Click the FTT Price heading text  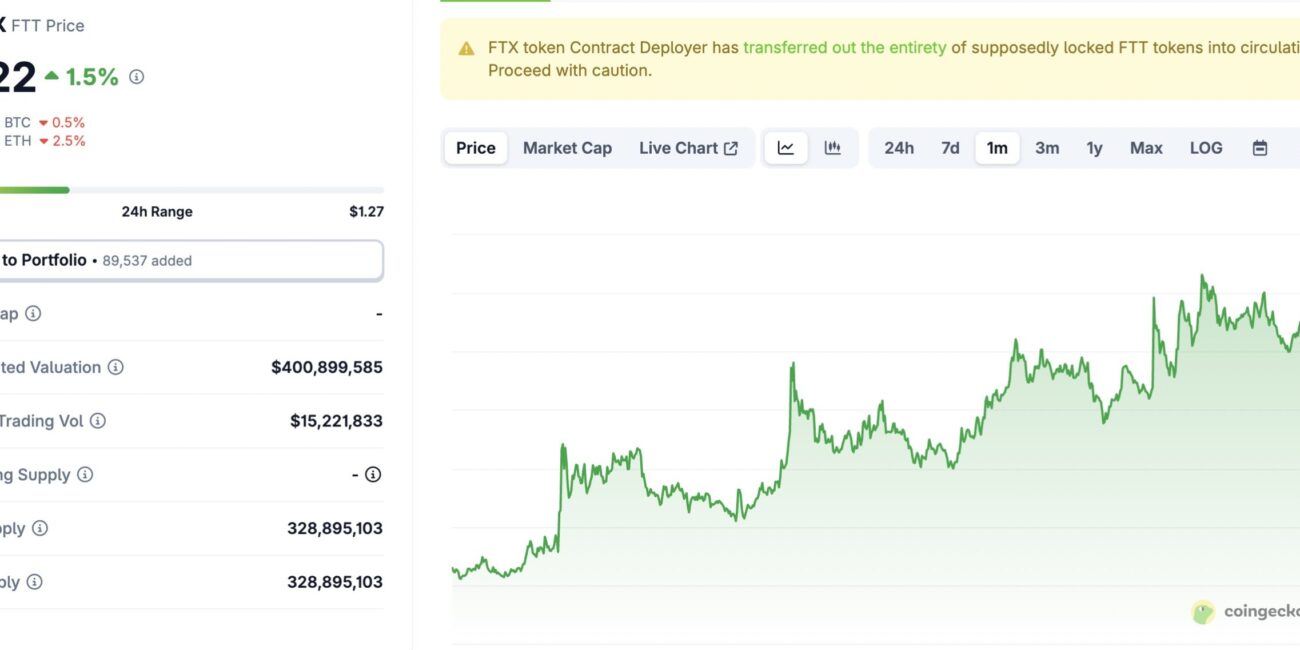48,25
